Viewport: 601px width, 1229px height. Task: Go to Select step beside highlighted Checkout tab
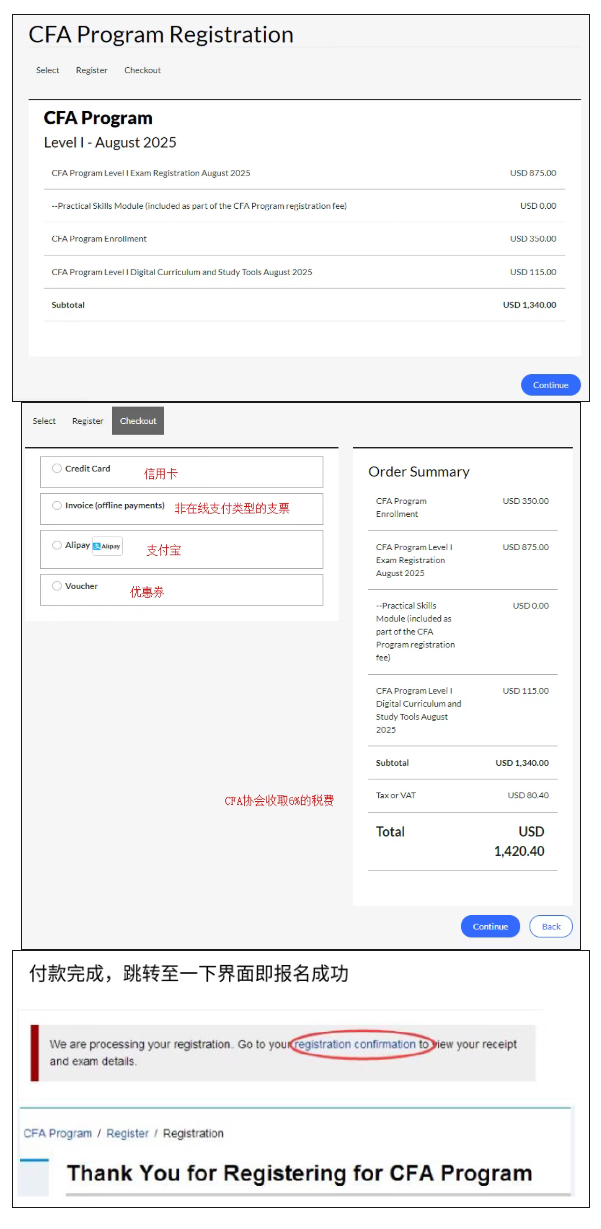point(44,421)
